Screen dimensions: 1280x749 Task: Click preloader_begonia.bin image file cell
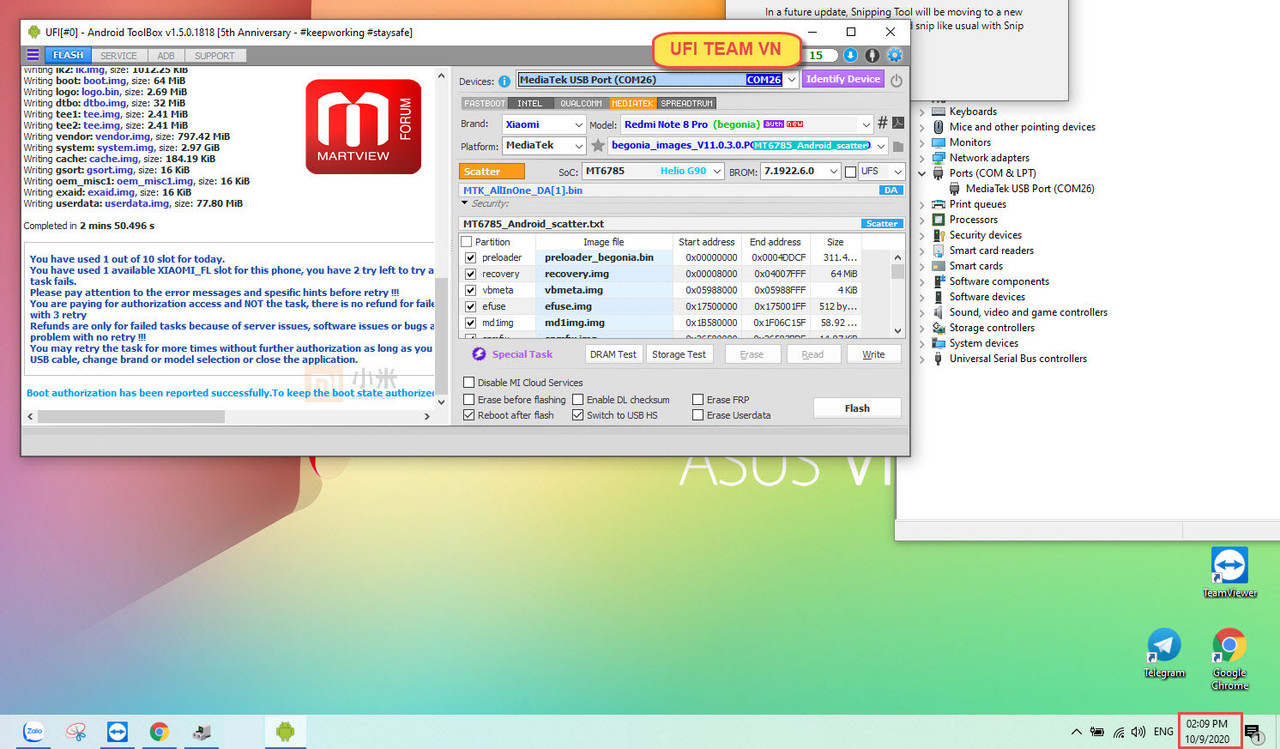click(604, 258)
